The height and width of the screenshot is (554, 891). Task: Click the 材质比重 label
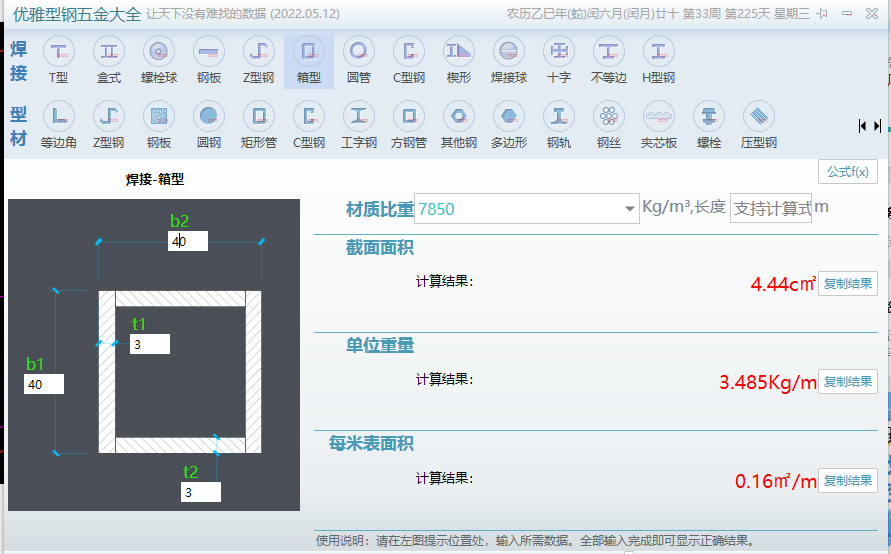point(380,209)
